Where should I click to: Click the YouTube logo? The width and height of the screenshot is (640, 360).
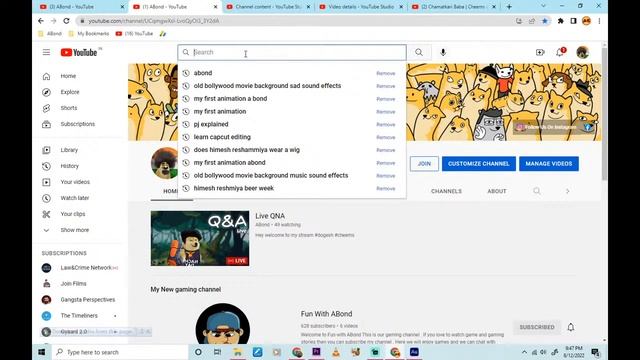[x=79, y=52]
